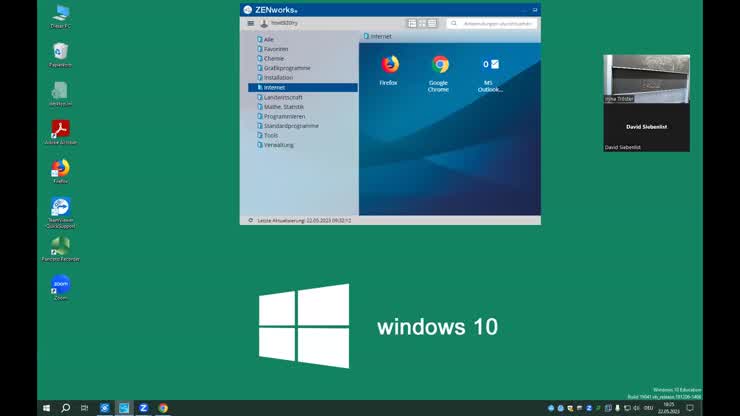The height and width of the screenshot is (416, 740).
Task: Launch Firefox from the ZENworks Internet panel
Action: [x=389, y=70]
